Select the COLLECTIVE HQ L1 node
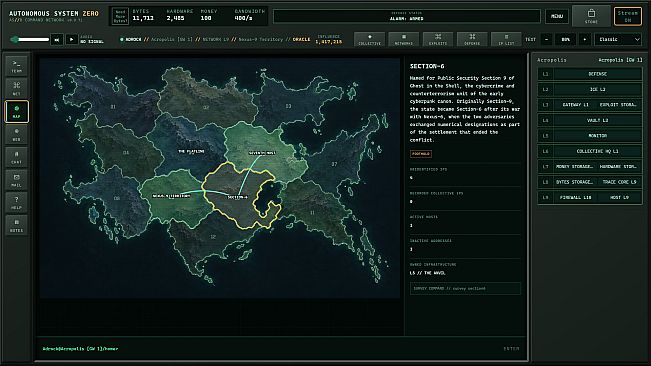 (x=597, y=151)
